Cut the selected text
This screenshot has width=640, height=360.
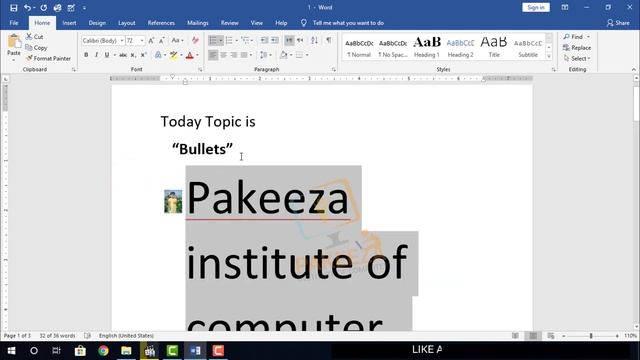34,37
